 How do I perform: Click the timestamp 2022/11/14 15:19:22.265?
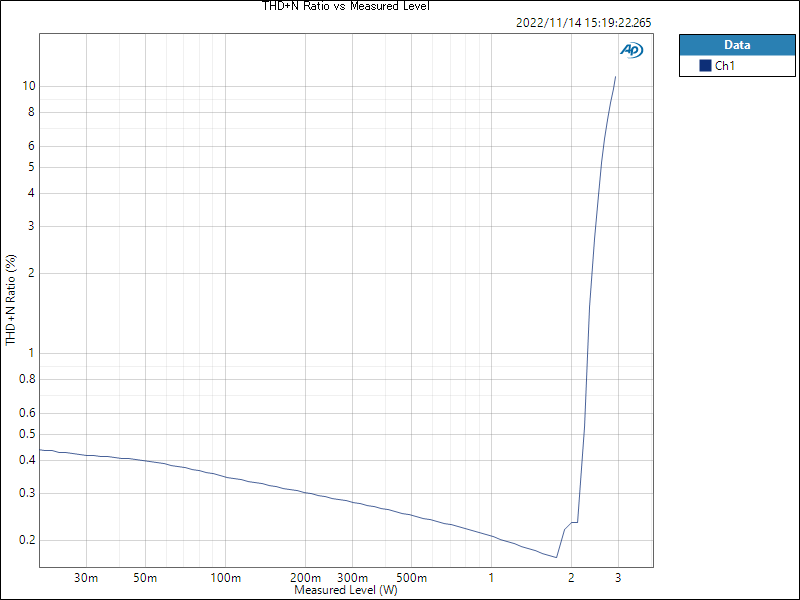(x=584, y=23)
